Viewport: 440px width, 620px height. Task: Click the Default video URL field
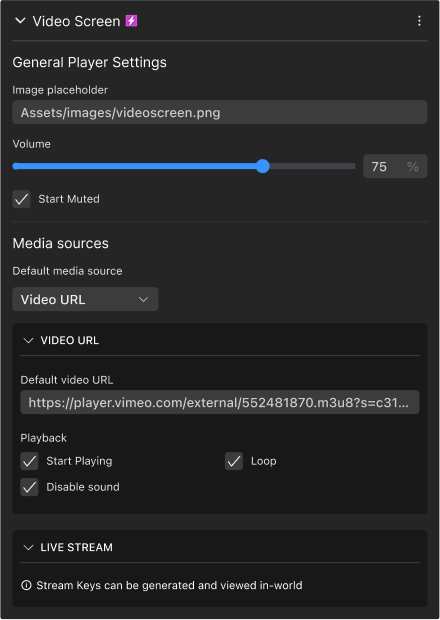pyautogui.click(x=220, y=403)
